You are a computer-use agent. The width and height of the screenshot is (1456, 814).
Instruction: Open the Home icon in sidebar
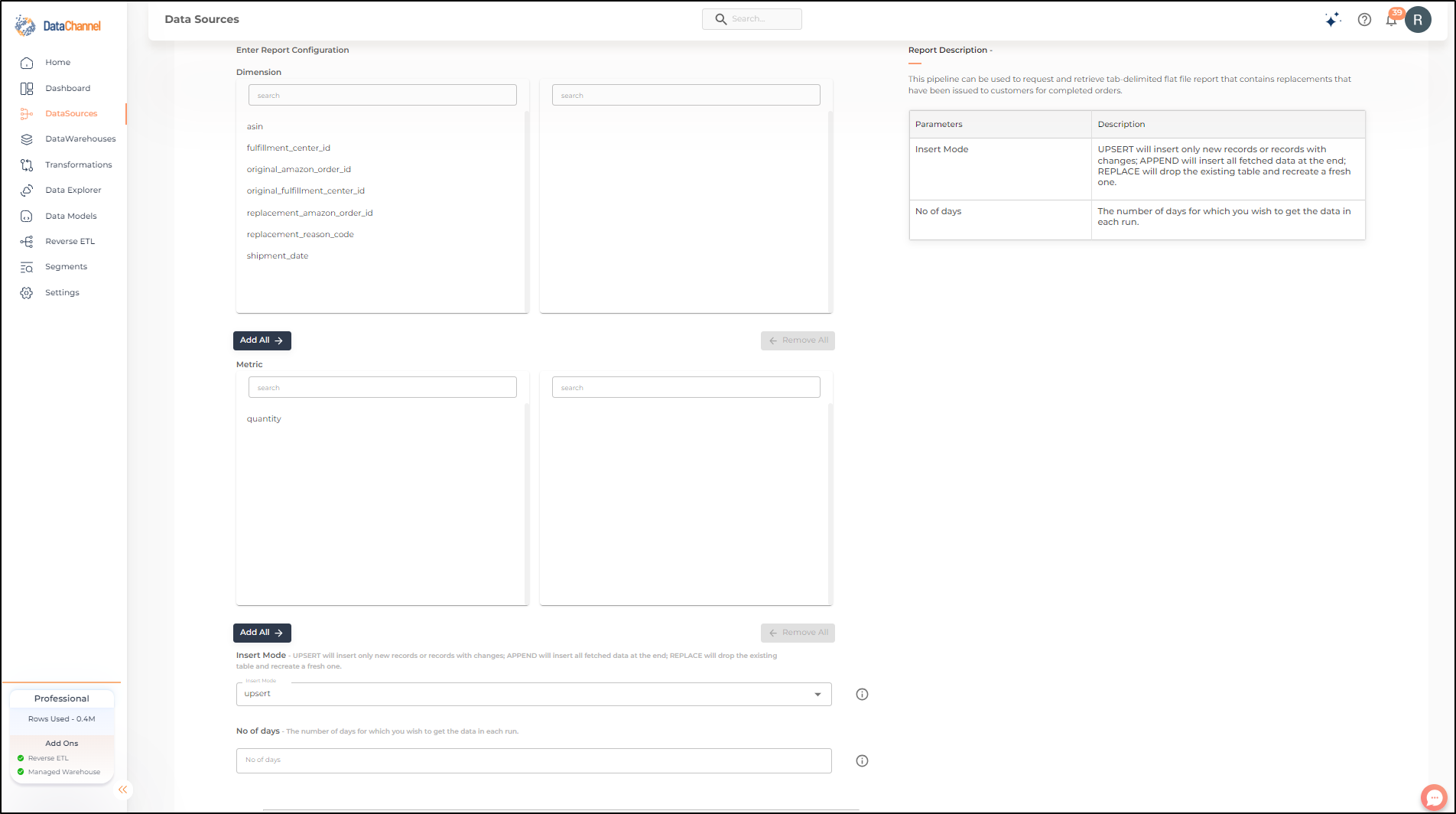(27, 63)
